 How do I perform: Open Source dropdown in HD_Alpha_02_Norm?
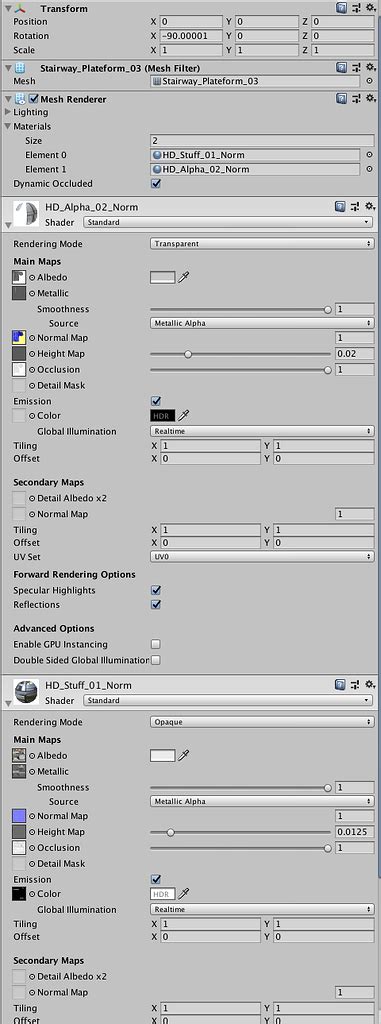[x=262, y=323]
